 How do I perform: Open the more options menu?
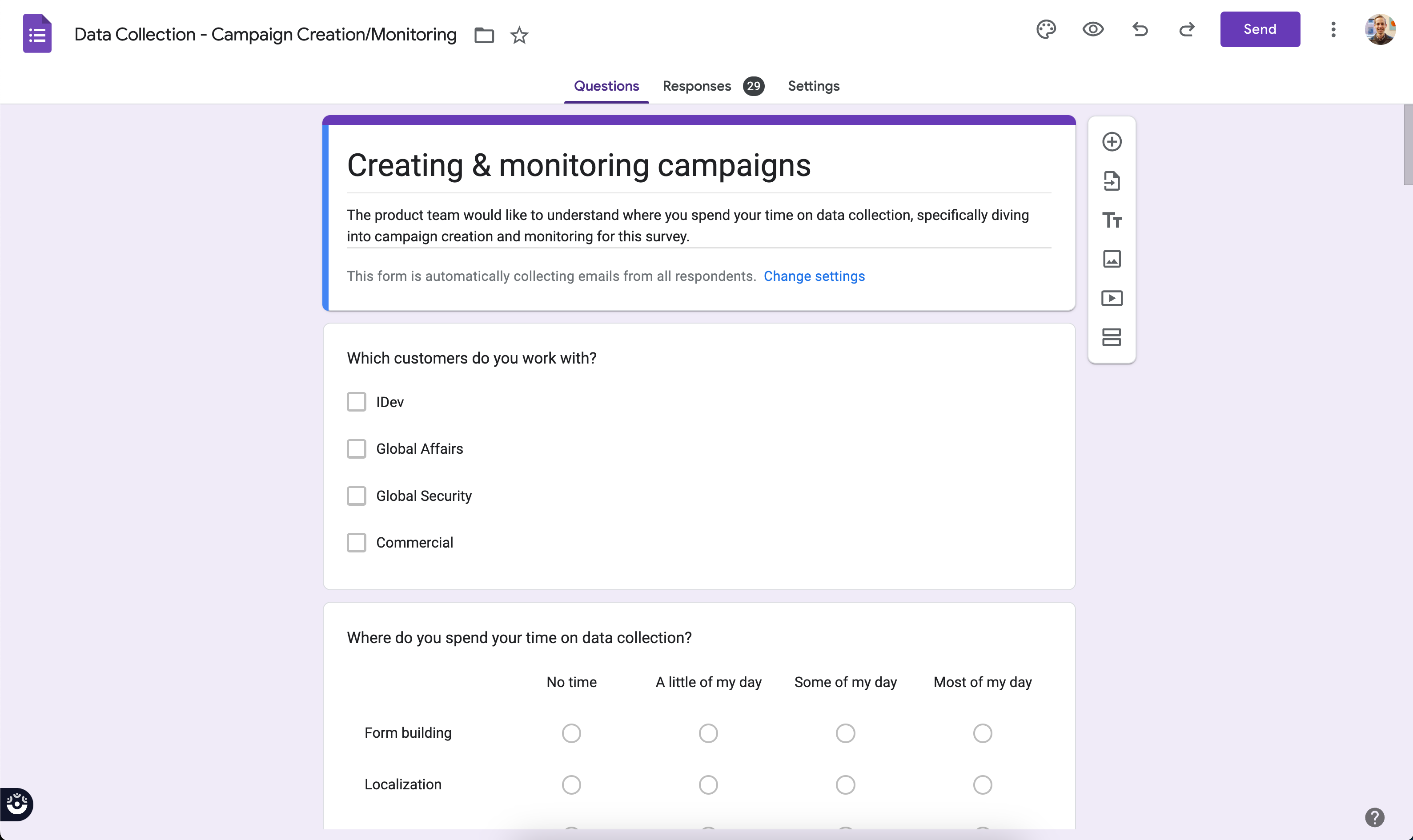[x=1334, y=29]
